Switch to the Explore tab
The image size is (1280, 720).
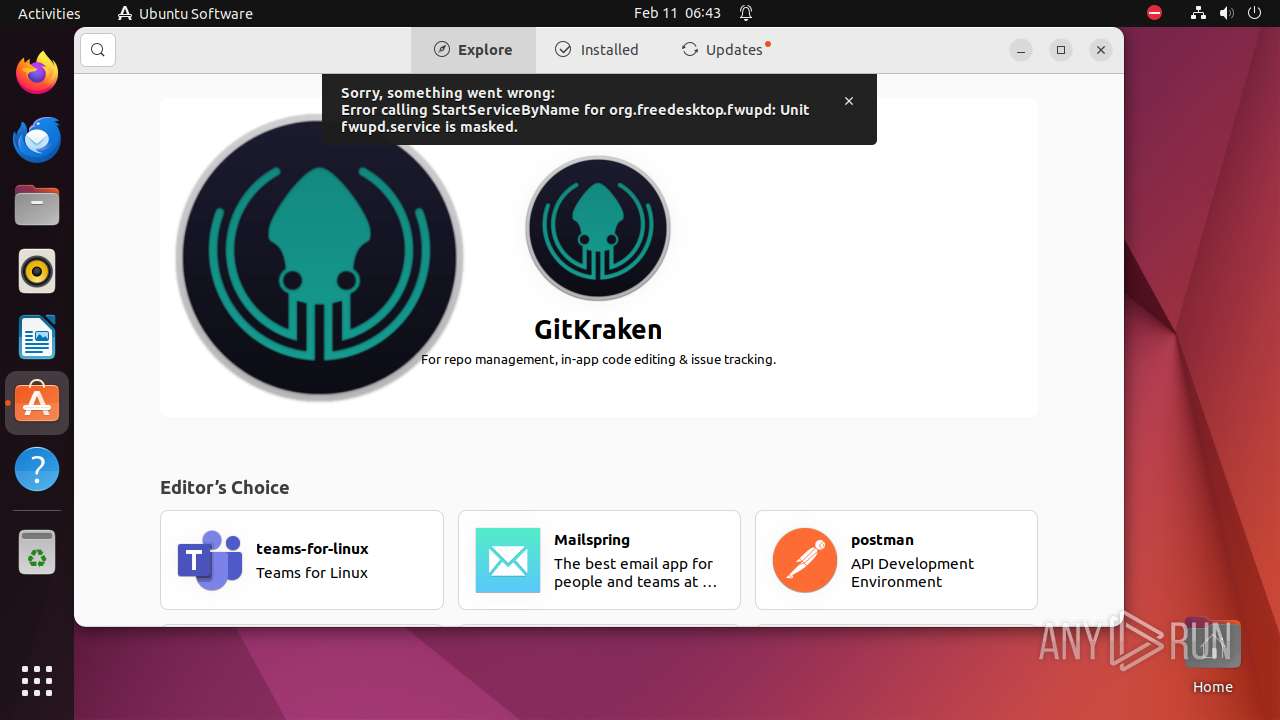pos(473,50)
